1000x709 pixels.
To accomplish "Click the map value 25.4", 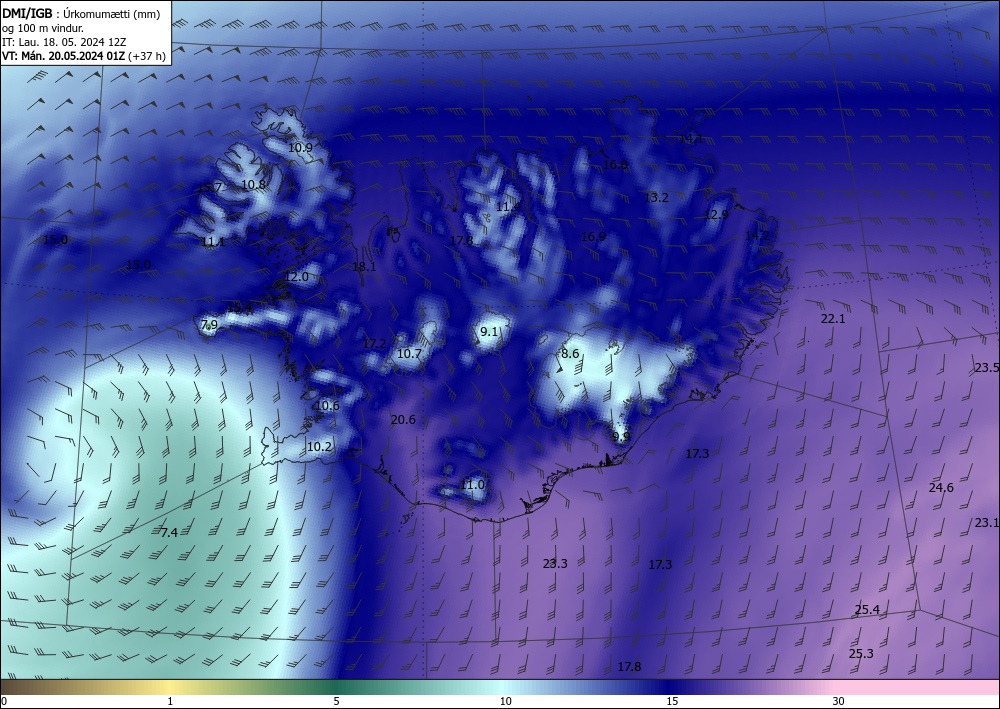I will pos(867,610).
